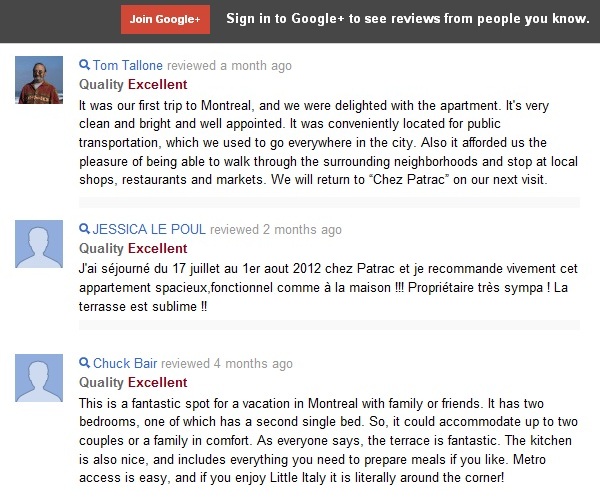Click Chuck Bair's review about Little Italy
Screen dimensions: 600x500
coord(328,440)
